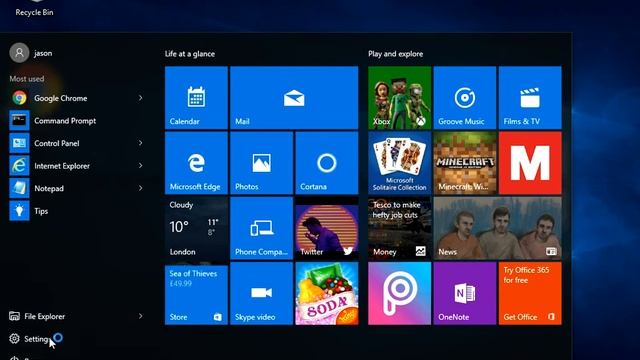This screenshot has width=640, height=360.
Task: Expand Google Chrome jump list arrow
Action: pos(140,98)
